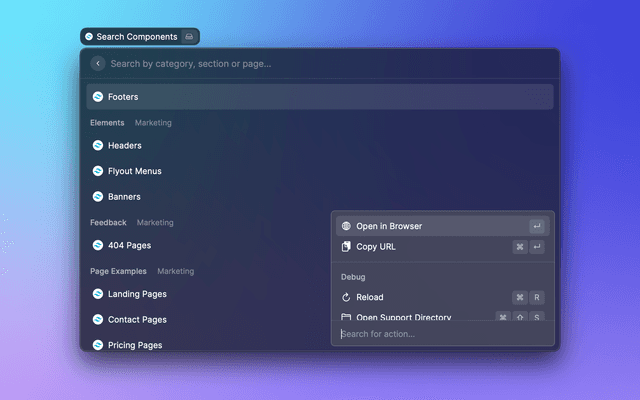Click the back arrow button in search bar

pos(97,63)
